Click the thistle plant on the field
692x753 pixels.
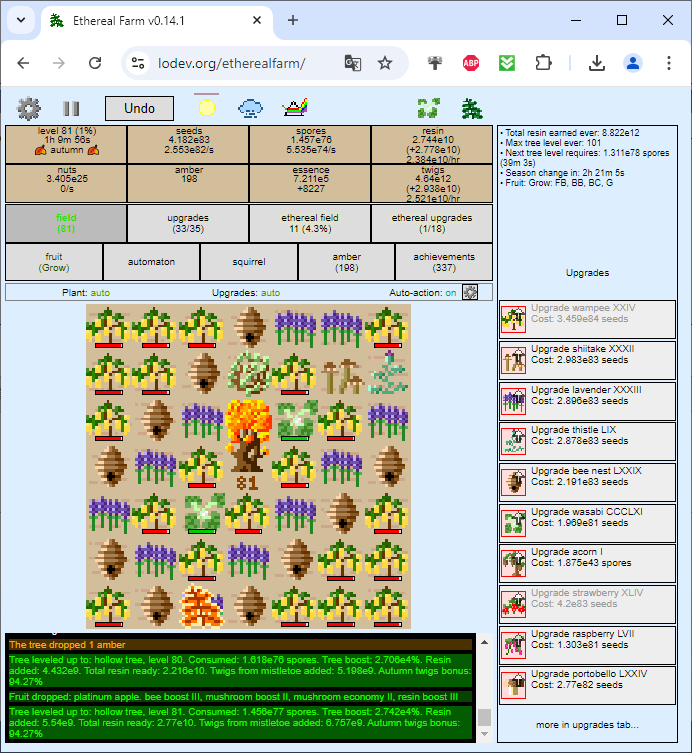pos(388,373)
